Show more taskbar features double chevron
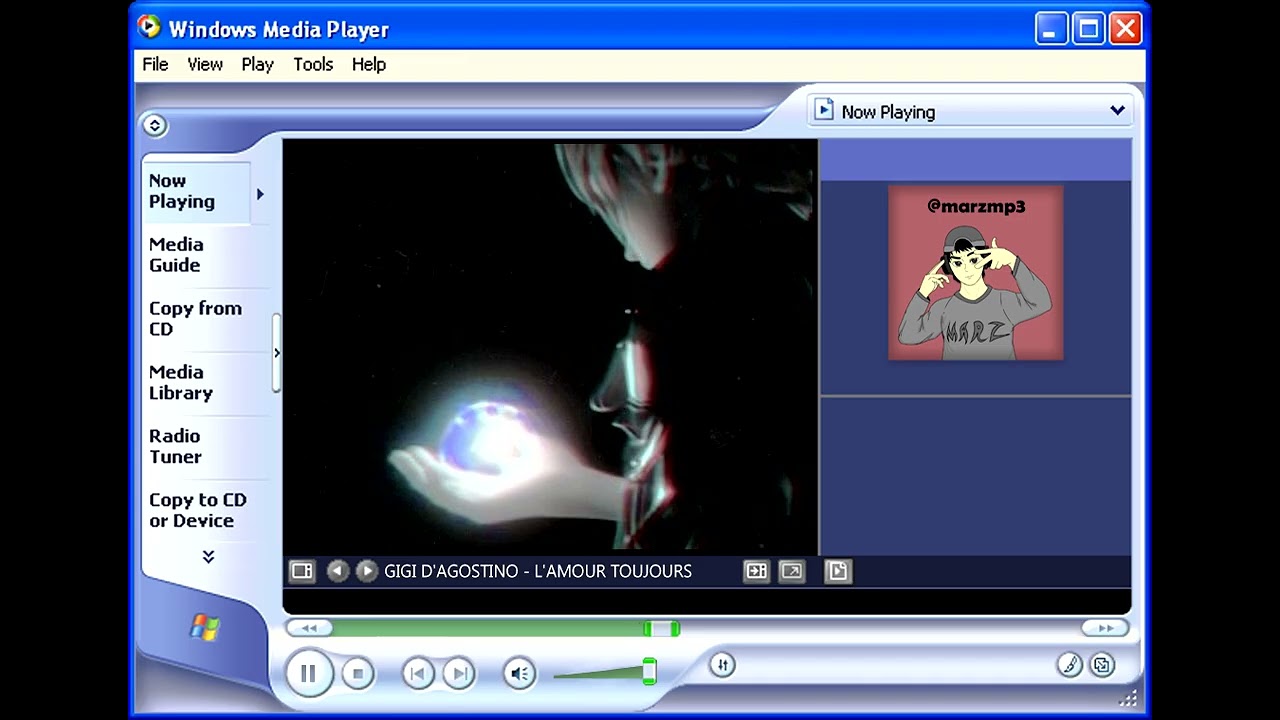The width and height of the screenshot is (1280, 720). [x=208, y=556]
